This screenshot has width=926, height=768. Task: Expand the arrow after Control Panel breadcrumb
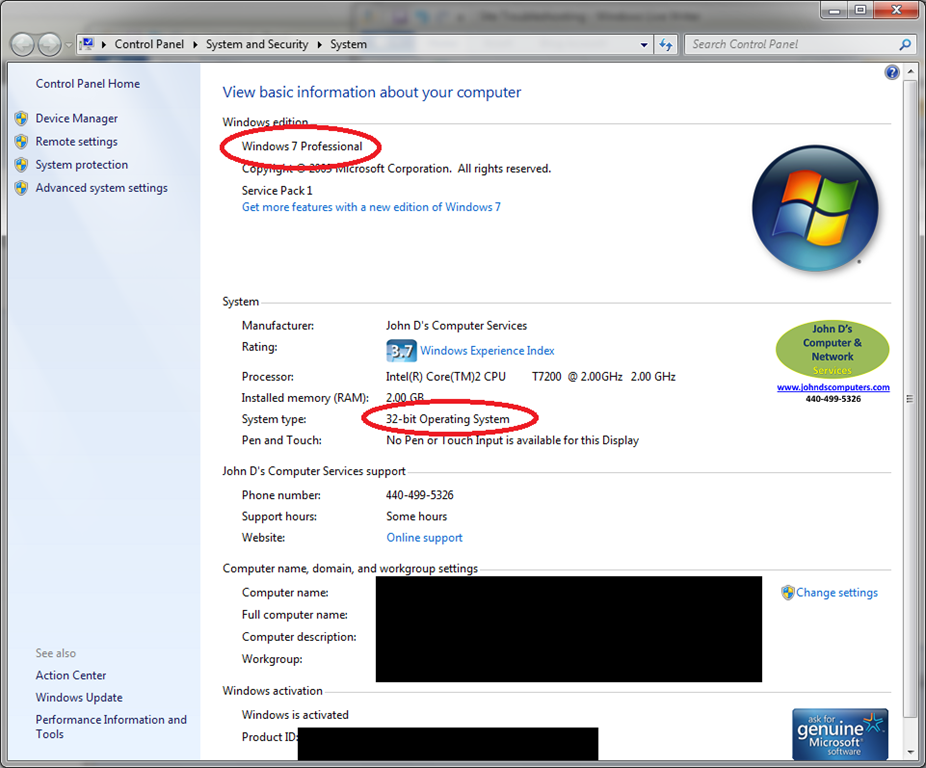point(195,44)
